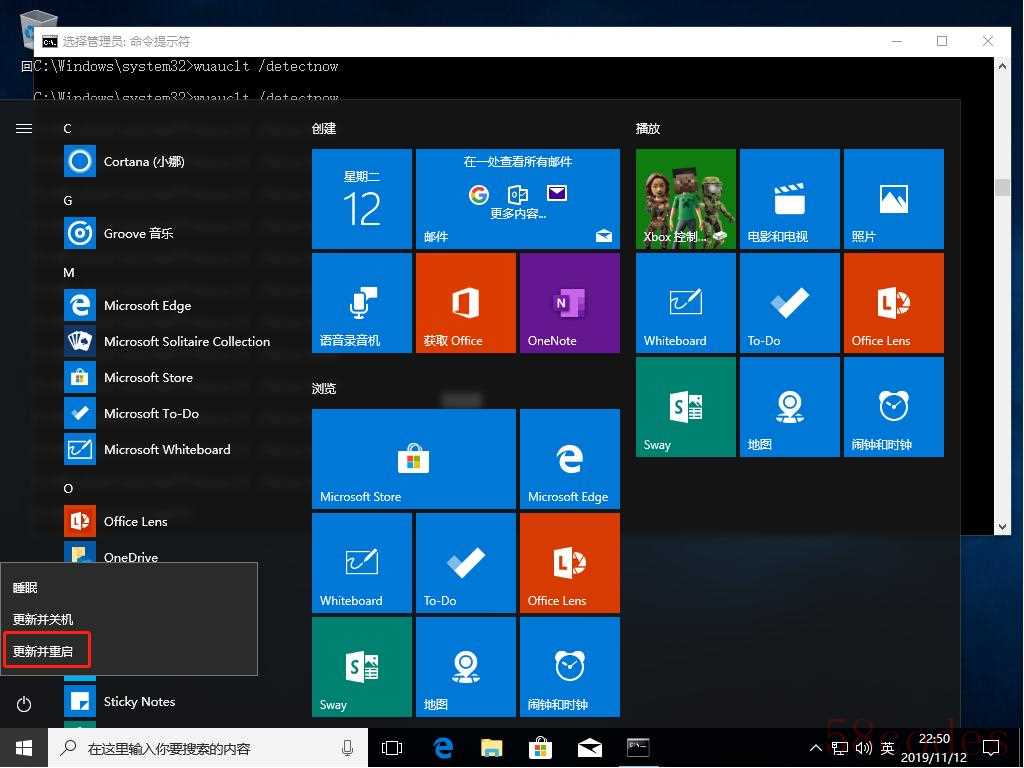Click the letter C app list header
This screenshot has width=1024, height=768.
[x=67, y=129]
